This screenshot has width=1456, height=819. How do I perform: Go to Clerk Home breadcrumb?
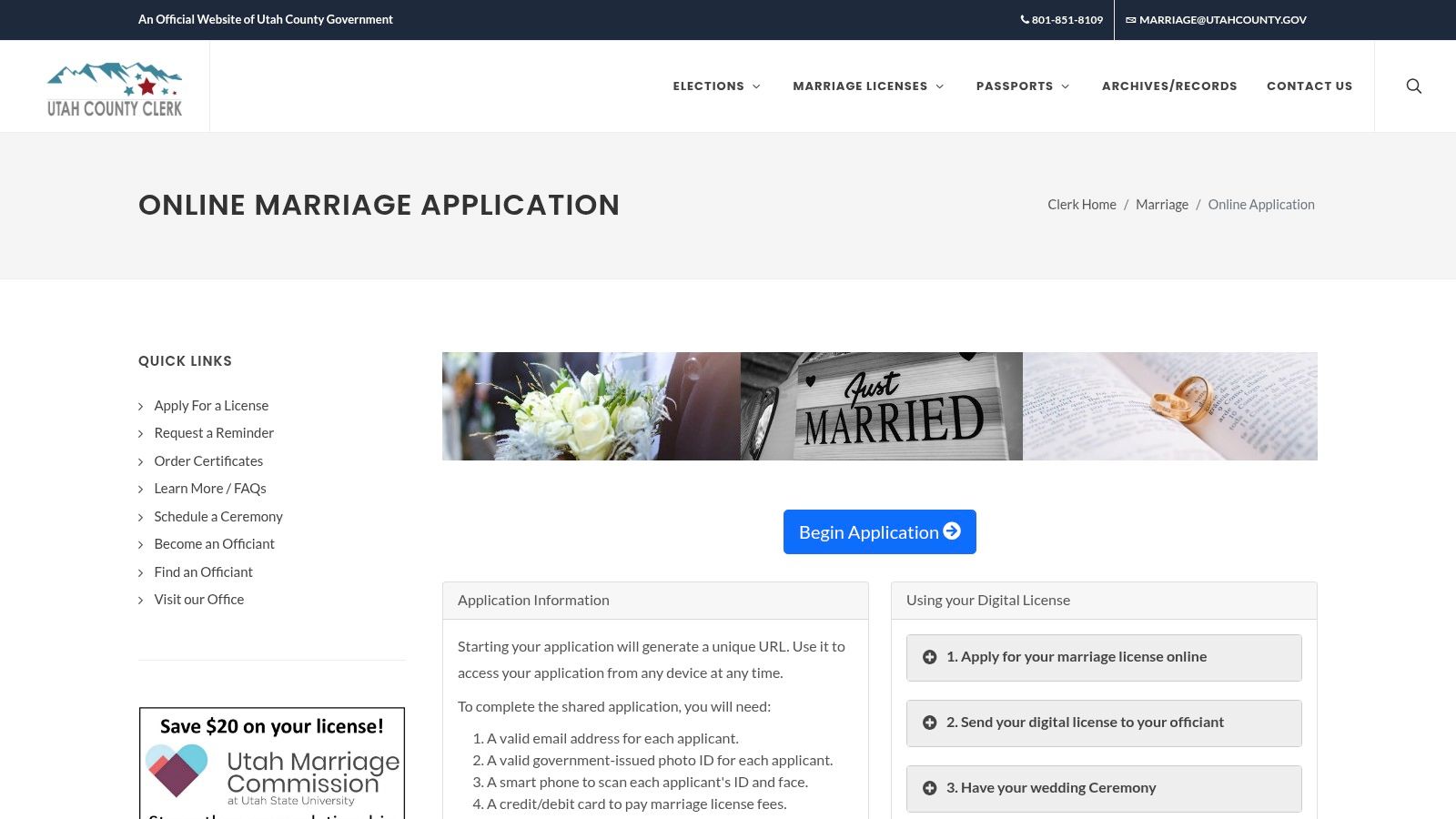click(1082, 205)
